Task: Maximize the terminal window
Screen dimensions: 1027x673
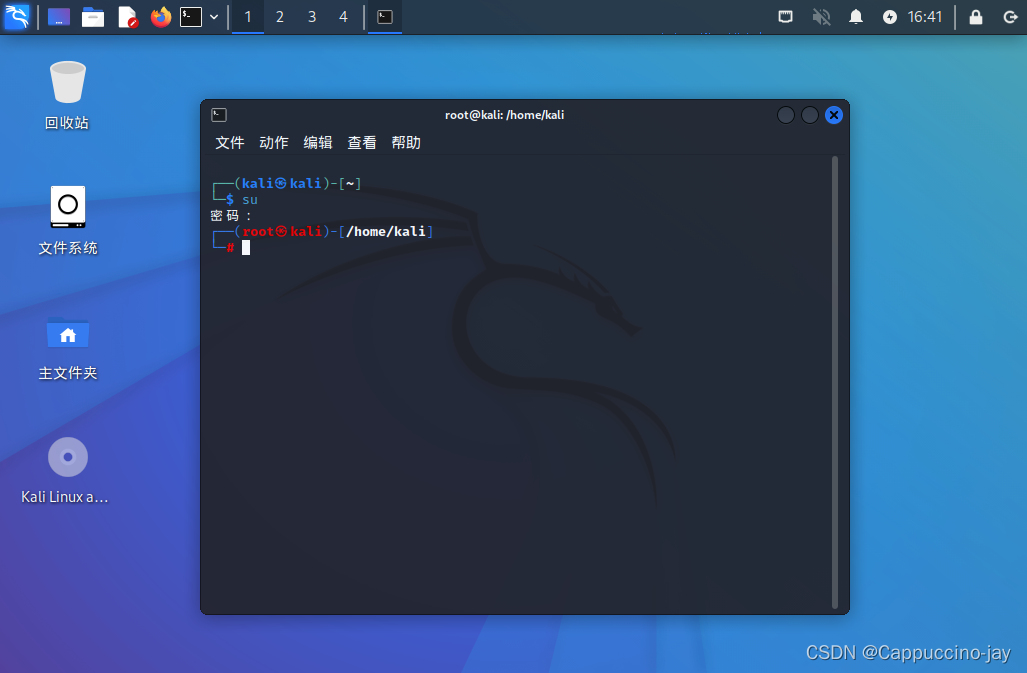Action: (x=810, y=115)
